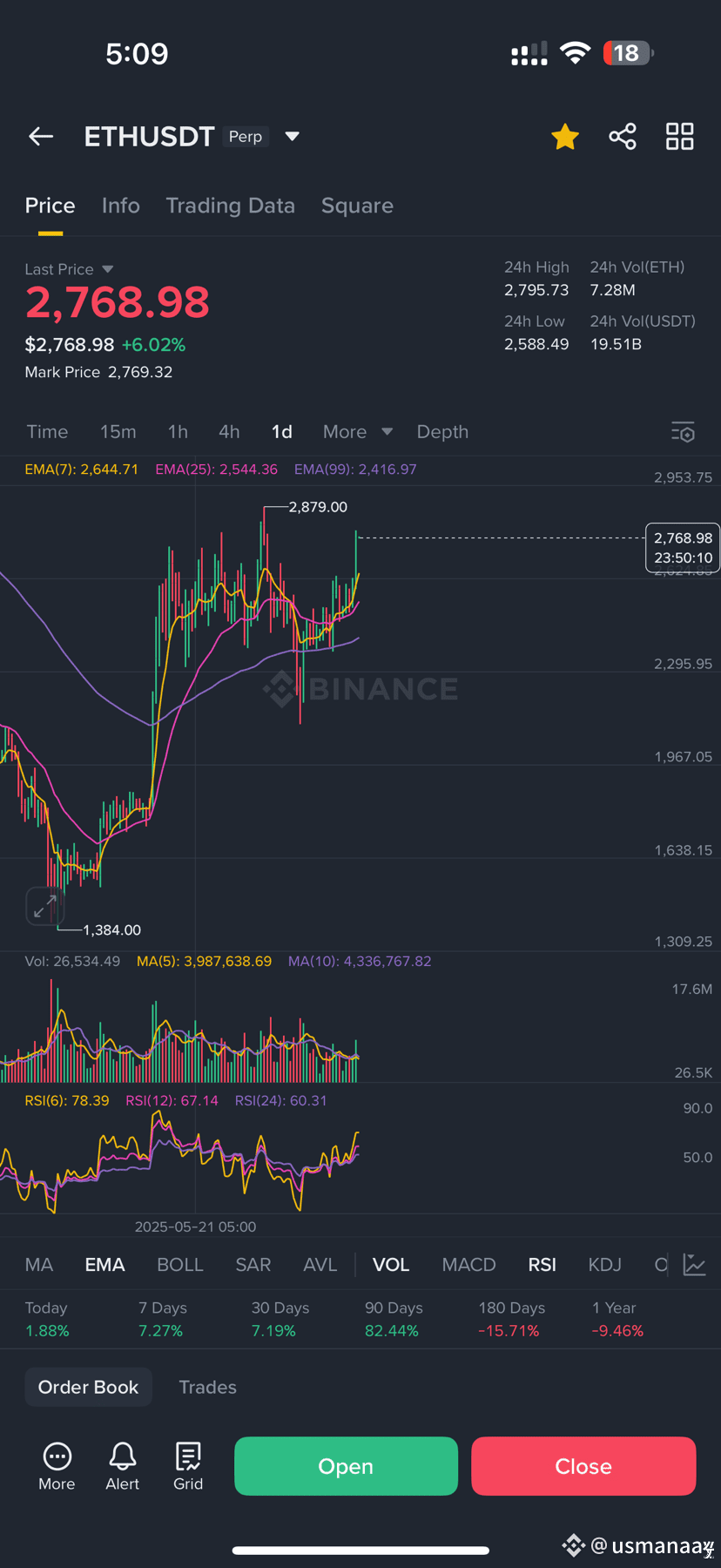Toggle the AVL indicator

click(x=320, y=1265)
